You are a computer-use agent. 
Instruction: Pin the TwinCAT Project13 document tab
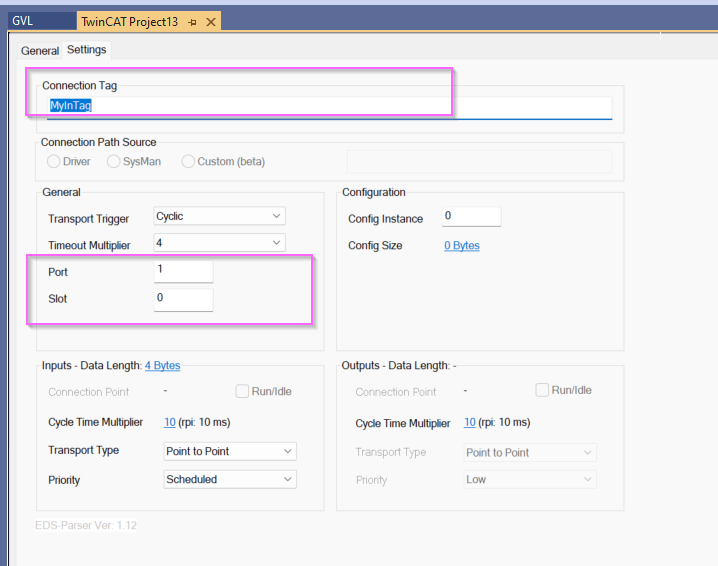[192, 22]
